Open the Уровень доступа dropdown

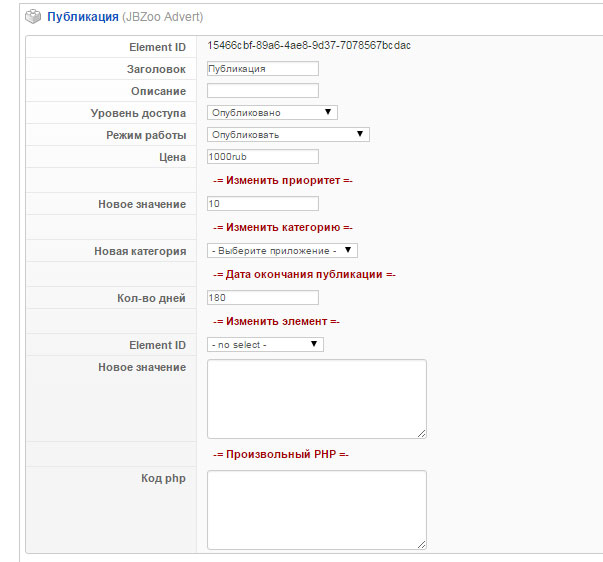[x=273, y=113]
